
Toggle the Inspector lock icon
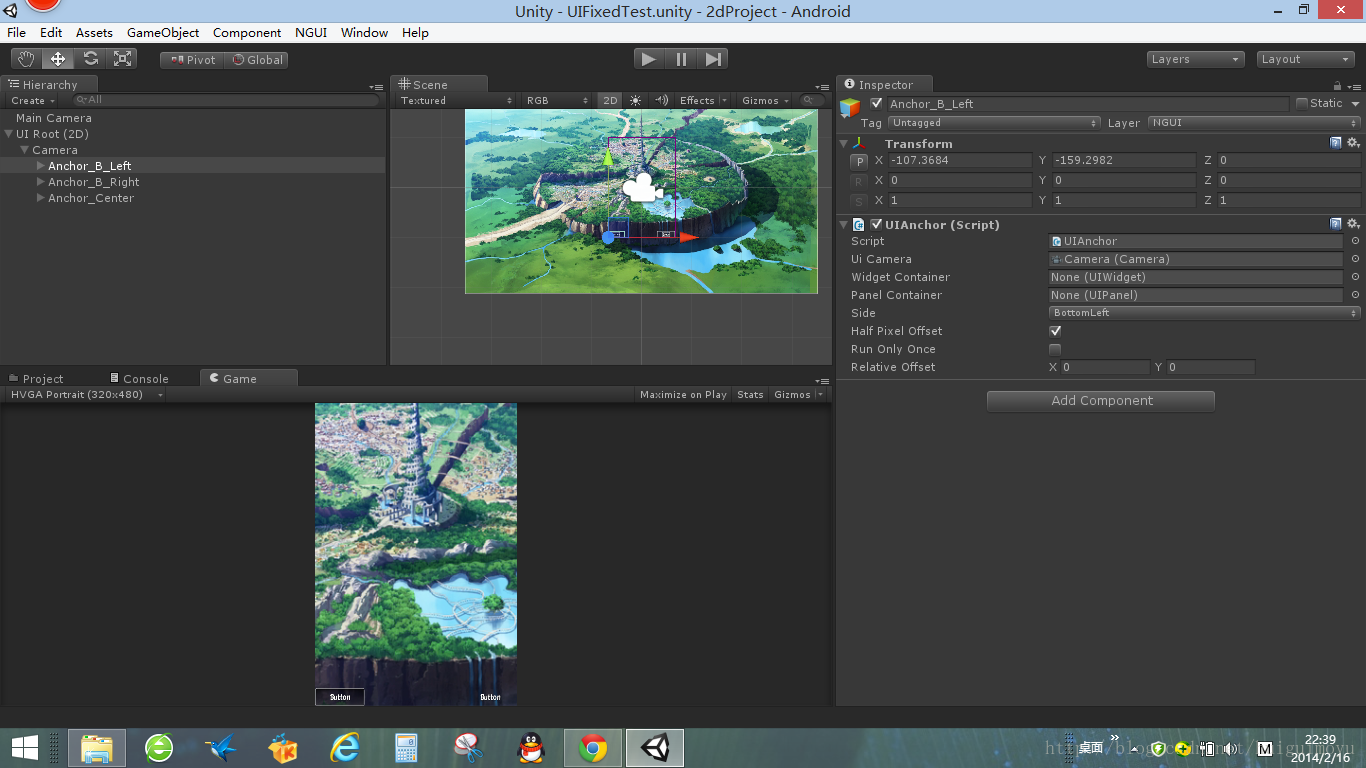pos(1337,86)
